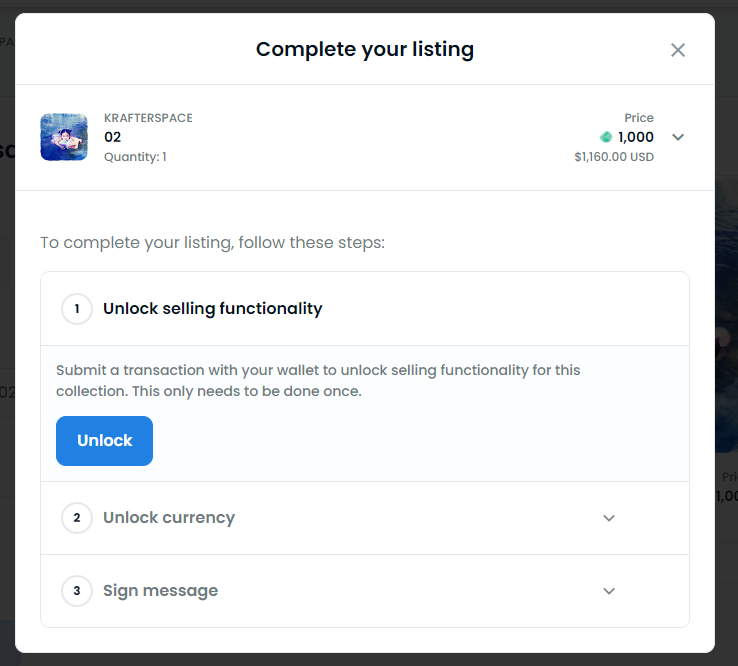This screenshot has height=666, width=738.
Task: Click the step 2 number badge
Action: pos(77,518)
